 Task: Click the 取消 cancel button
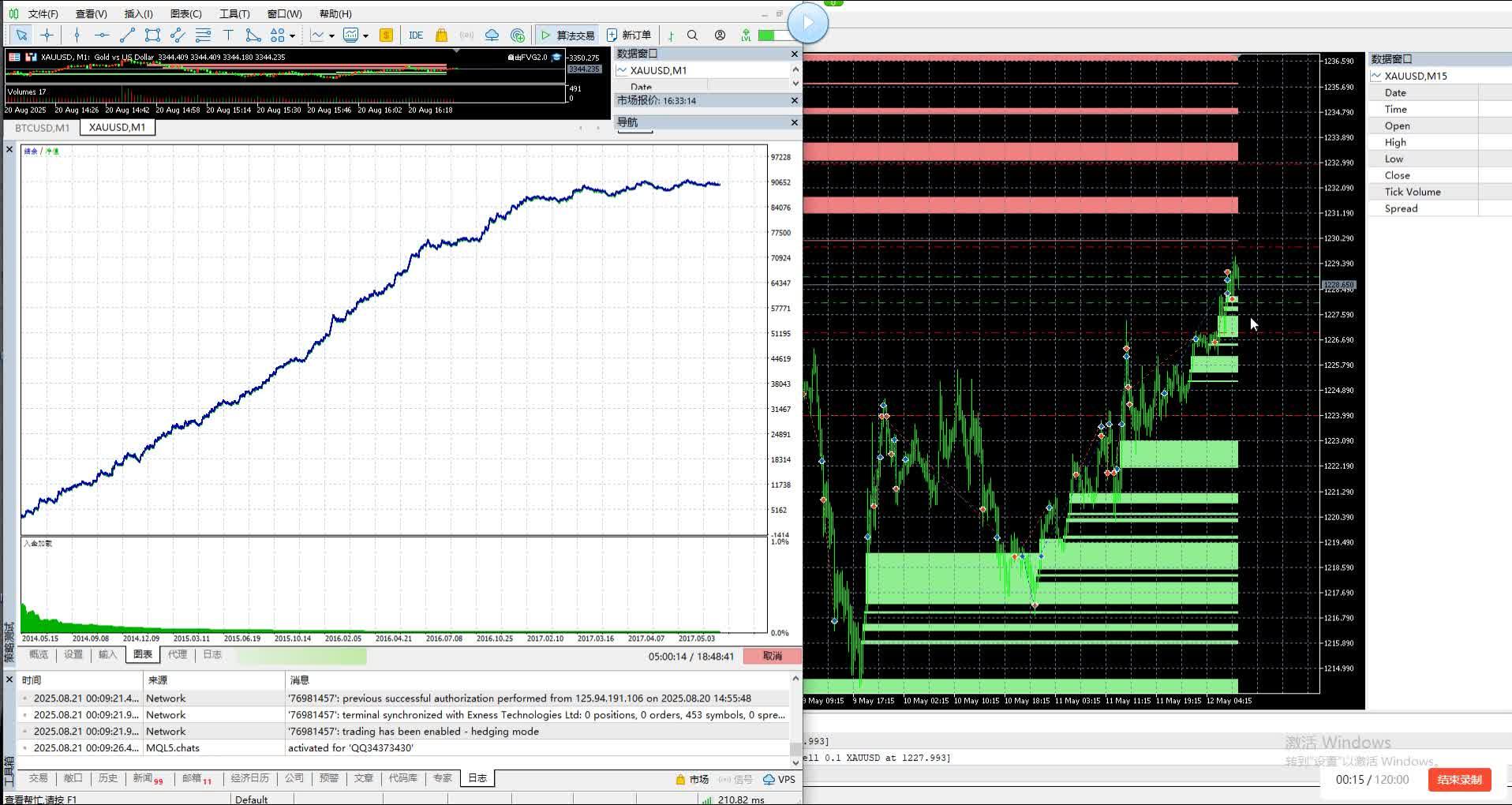pyautogui.click(x=773, y=656)
